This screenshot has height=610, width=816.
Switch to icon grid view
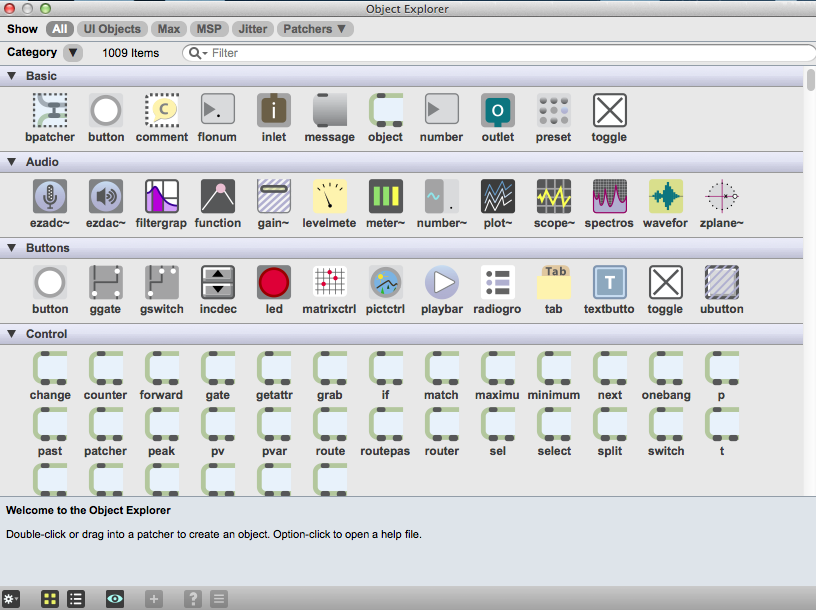(x=50, y=599)
